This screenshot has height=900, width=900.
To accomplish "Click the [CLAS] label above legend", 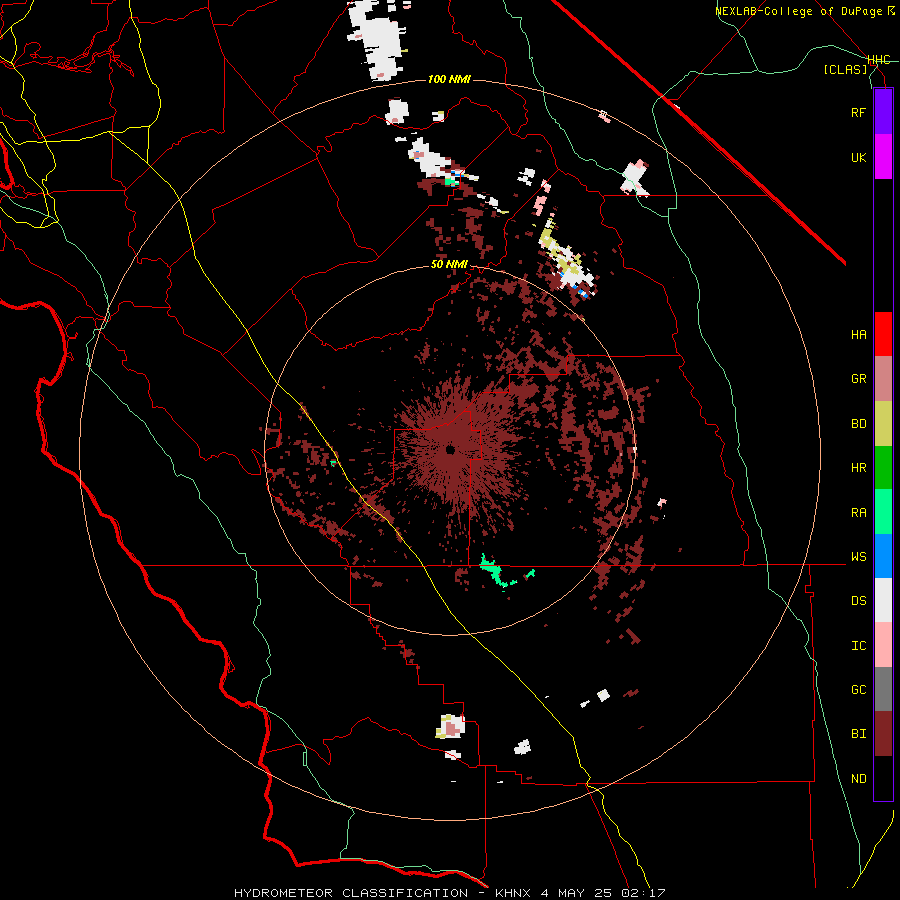I will pyautogui.click(x=845, y=69).
